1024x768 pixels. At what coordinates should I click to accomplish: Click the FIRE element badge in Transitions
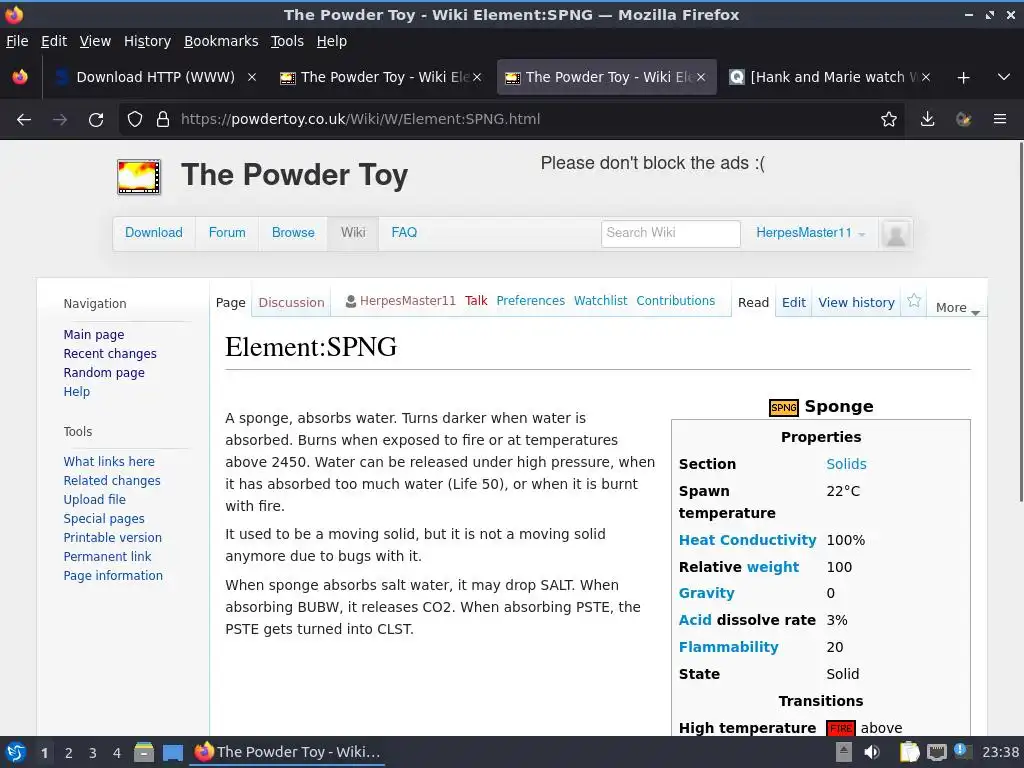[840, 728]
